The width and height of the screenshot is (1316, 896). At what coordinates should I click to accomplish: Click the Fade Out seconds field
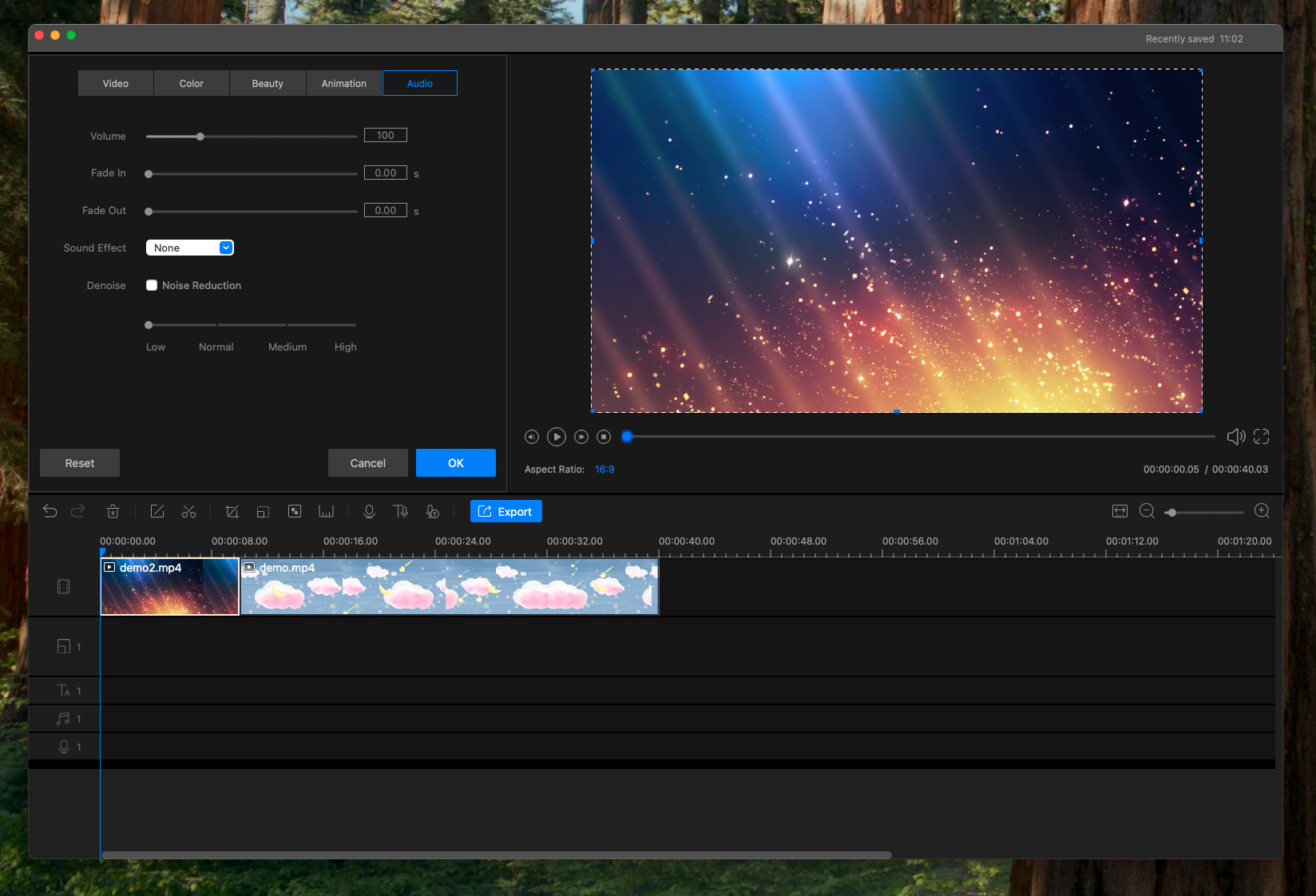pos(386,210)
